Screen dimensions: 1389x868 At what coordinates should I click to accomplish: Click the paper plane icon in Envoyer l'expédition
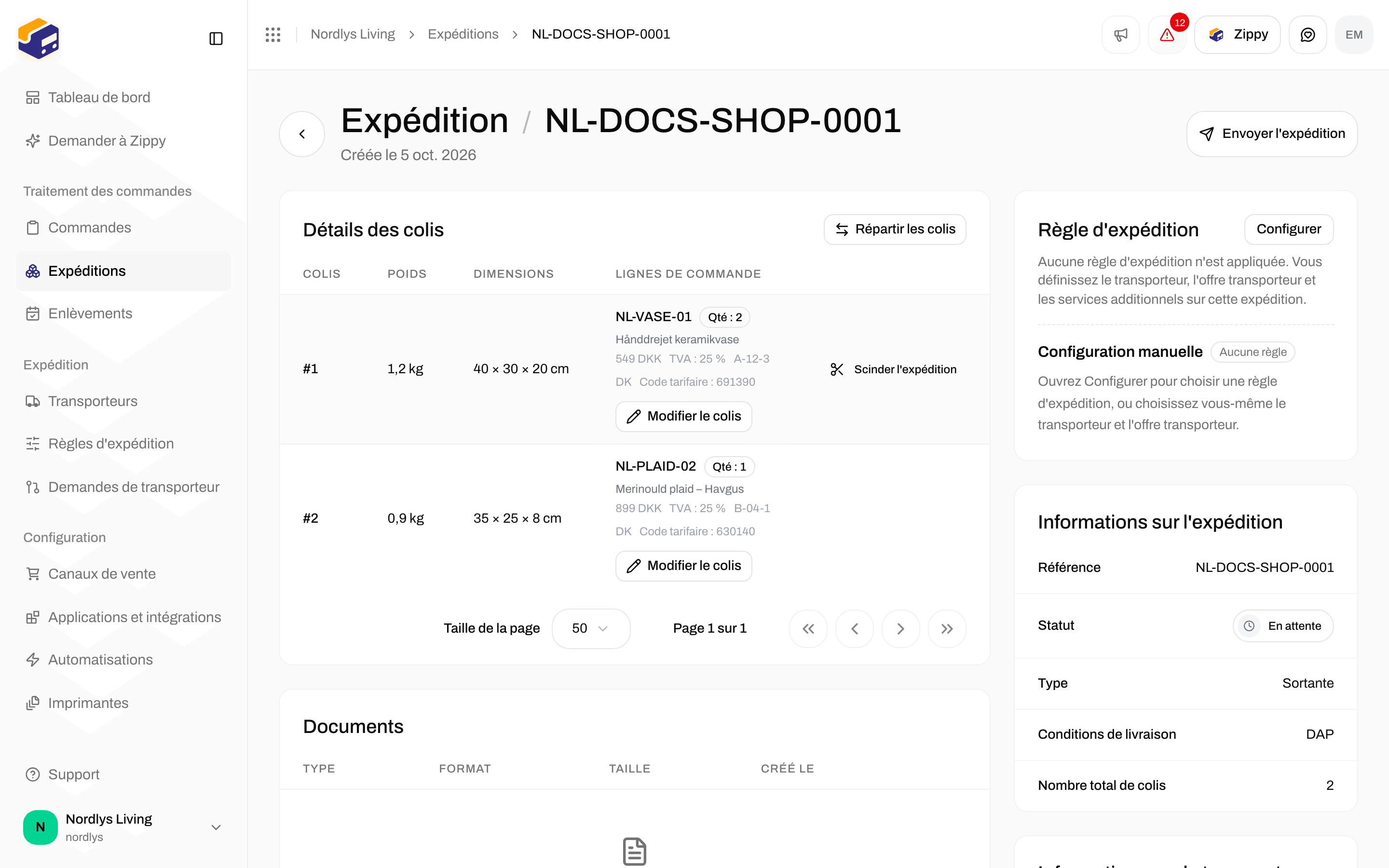pyautogui.click(x=1207, y=134)
